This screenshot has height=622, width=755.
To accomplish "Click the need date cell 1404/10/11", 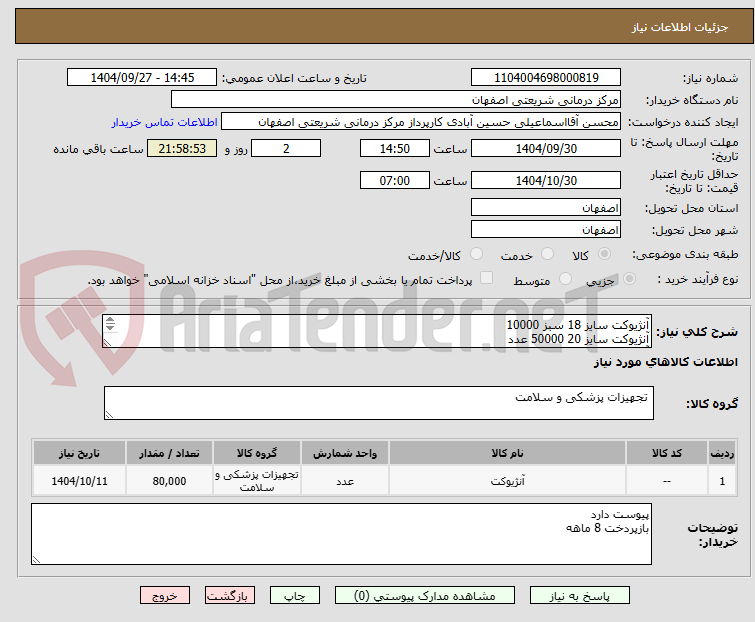I will [79, 481].
